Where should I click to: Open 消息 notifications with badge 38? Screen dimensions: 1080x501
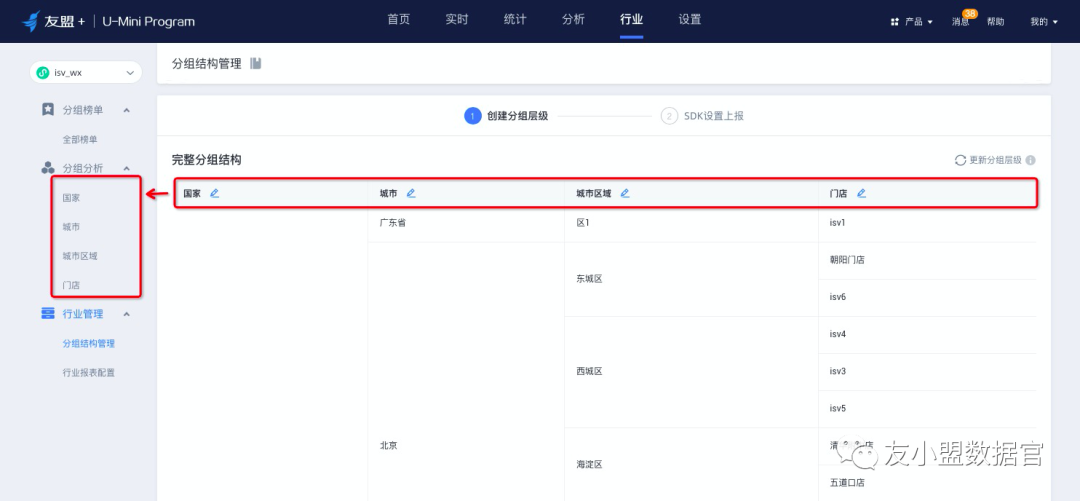click(x=962, y=21)
